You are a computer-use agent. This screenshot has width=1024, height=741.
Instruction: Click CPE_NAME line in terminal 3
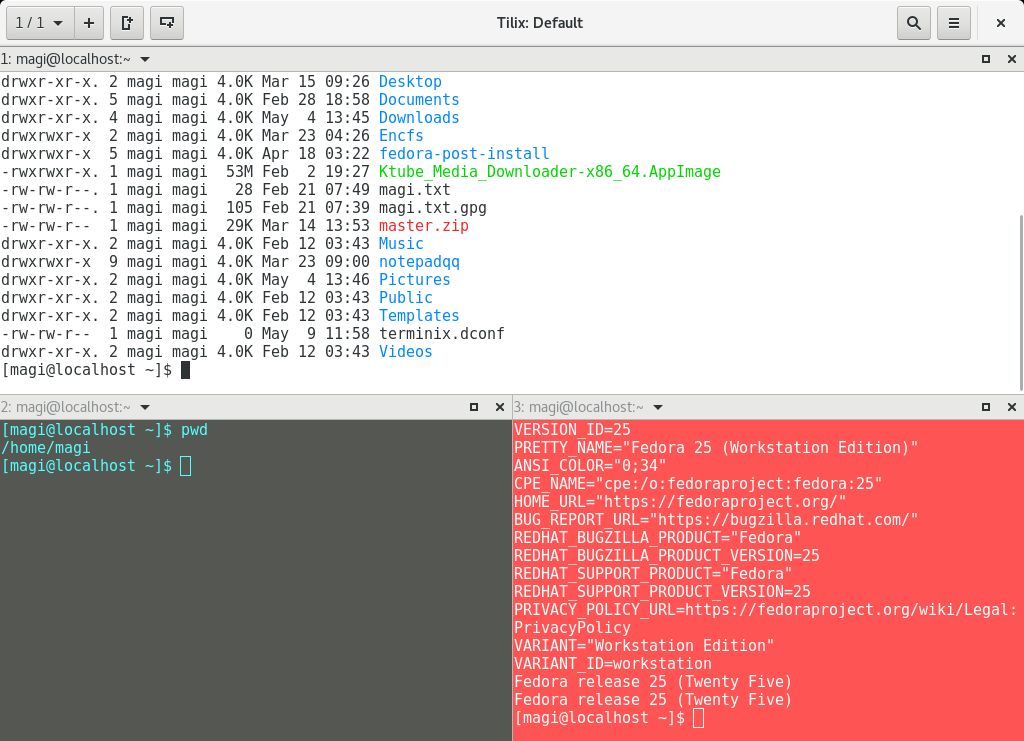698,484
